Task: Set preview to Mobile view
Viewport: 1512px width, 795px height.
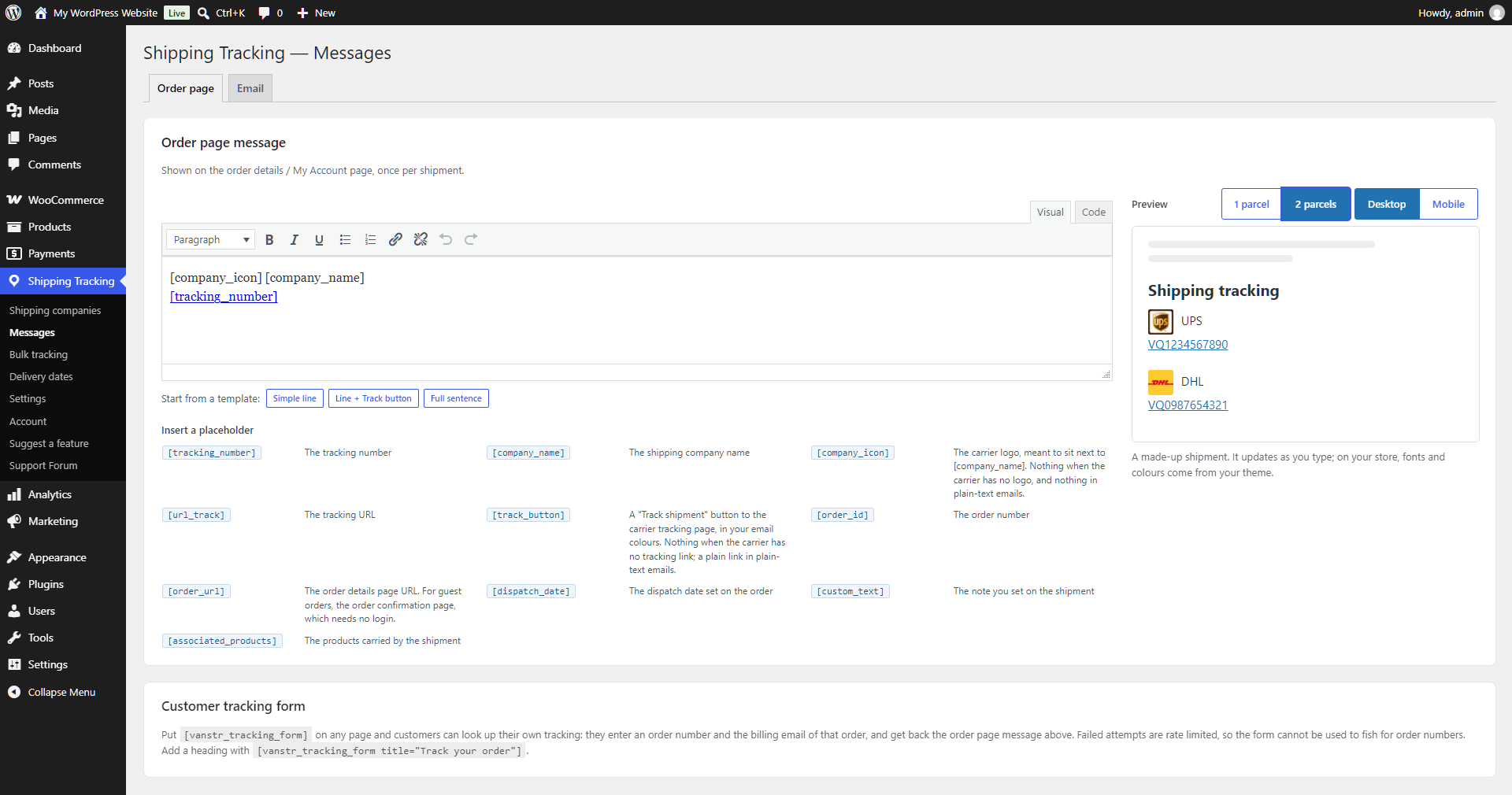Action: [x=1448, y=204]
